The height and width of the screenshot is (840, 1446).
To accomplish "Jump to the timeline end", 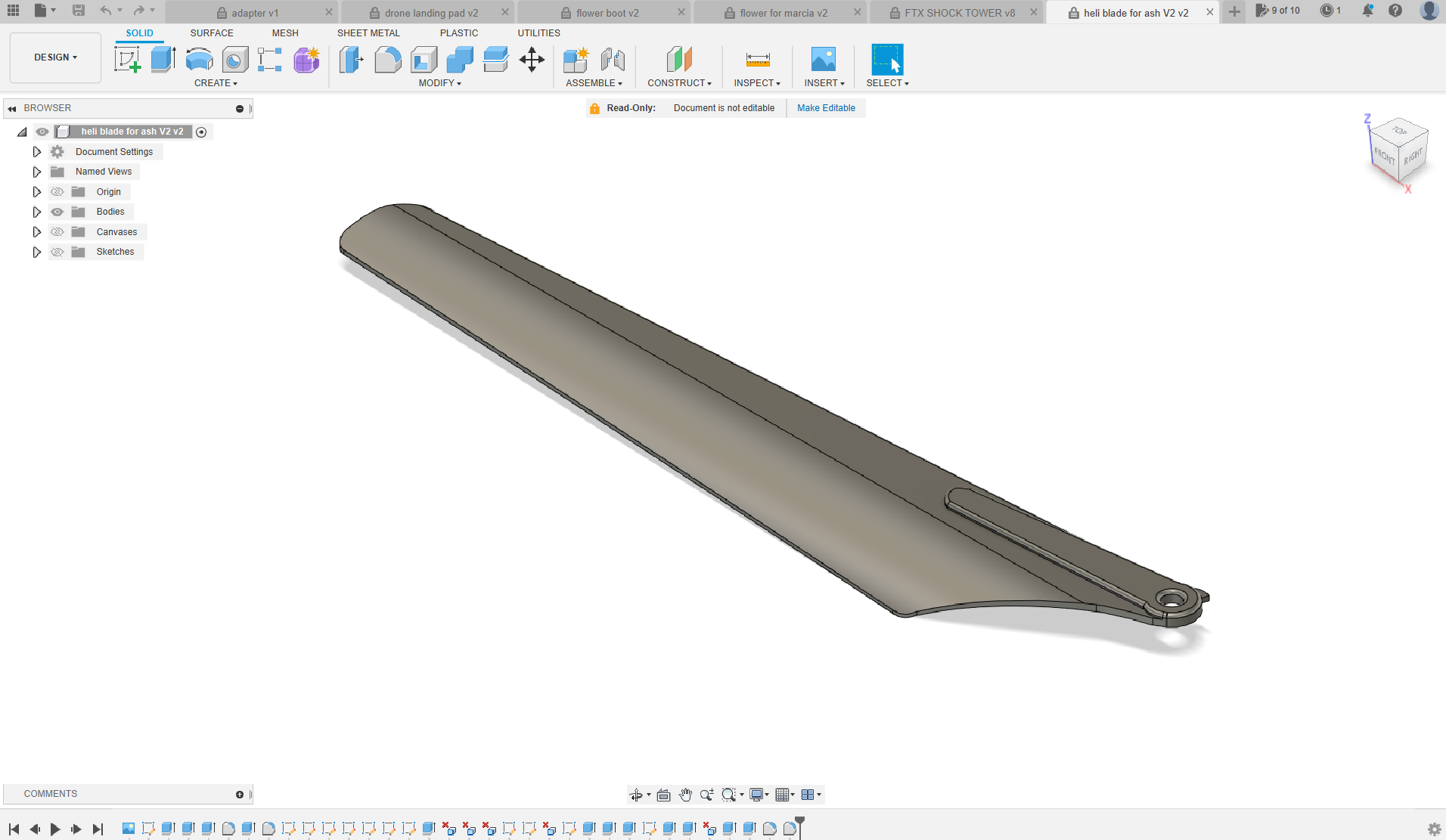I will pyautogui.click(x=98, y=829).
